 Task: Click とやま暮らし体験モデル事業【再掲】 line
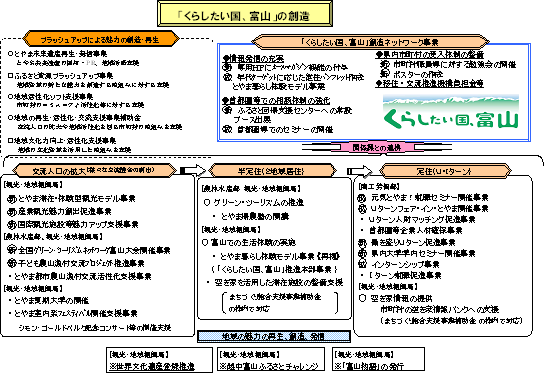[280, 256]
